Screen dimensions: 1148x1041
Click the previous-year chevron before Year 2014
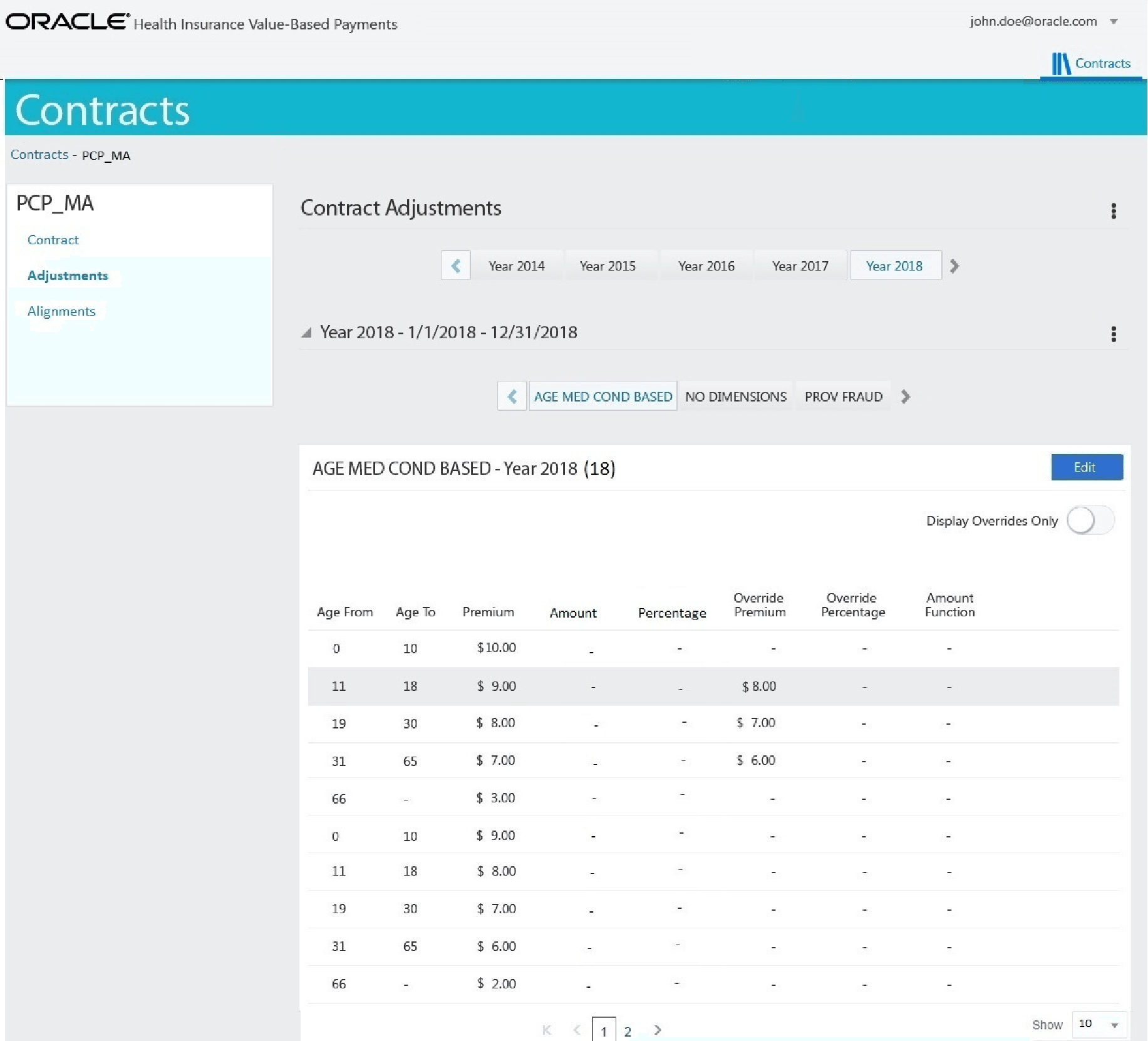[456, 266]
